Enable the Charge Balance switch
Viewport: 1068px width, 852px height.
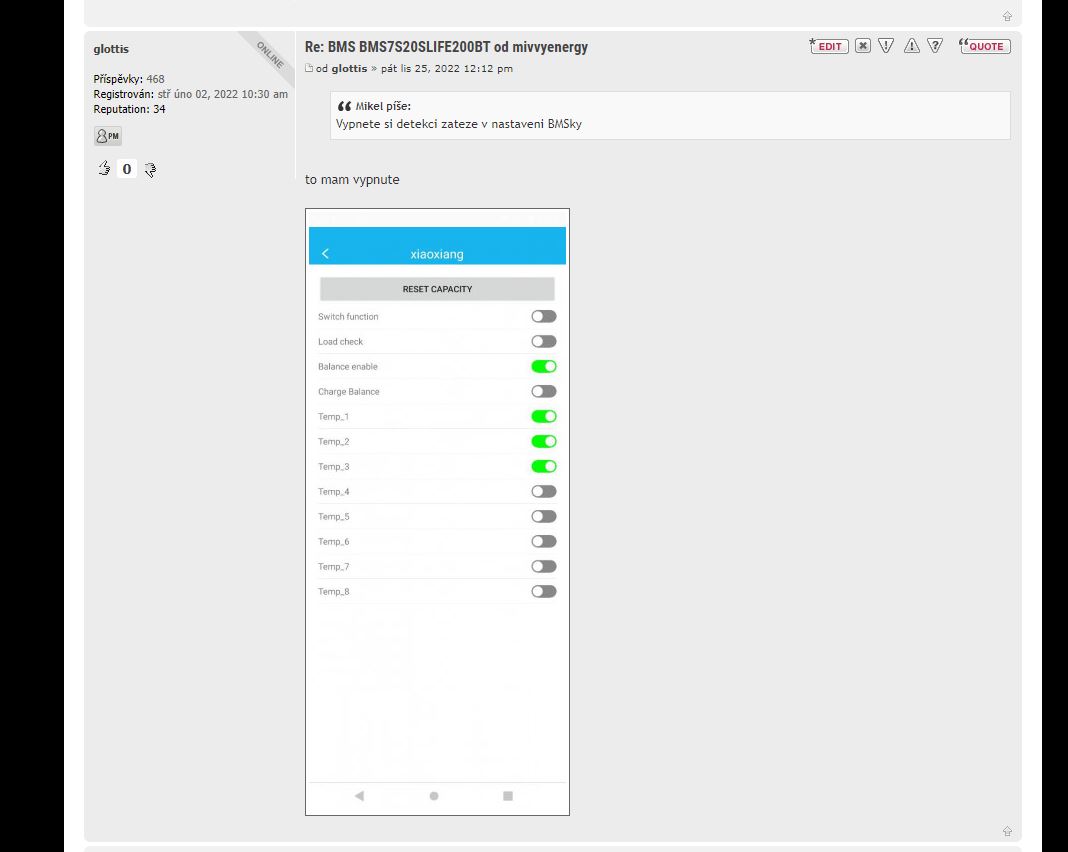pos(543,391)
